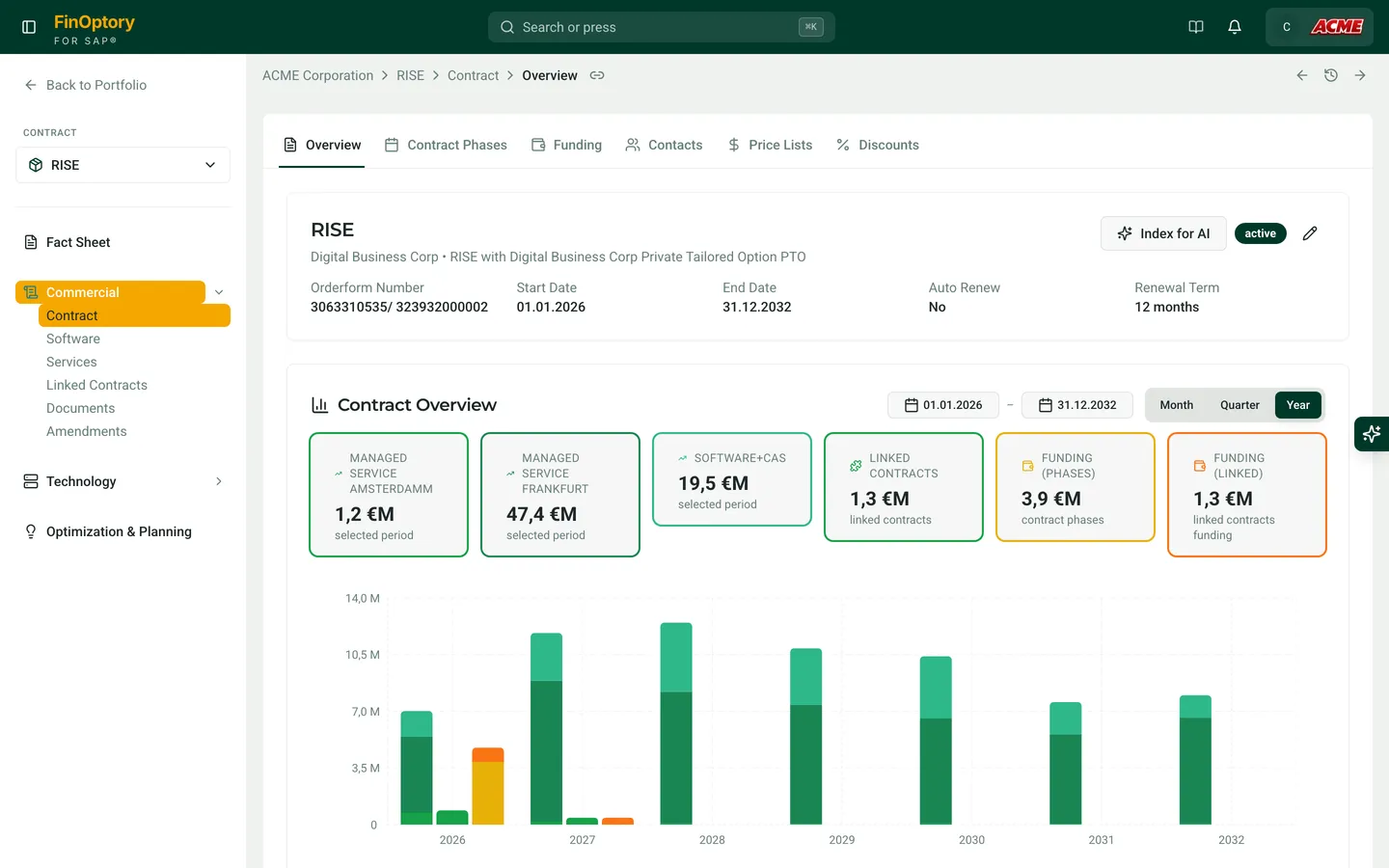This screenshot has width=1389, height=868.
Task: Click the search field in the top bar
Action: [x=661, y=26]
